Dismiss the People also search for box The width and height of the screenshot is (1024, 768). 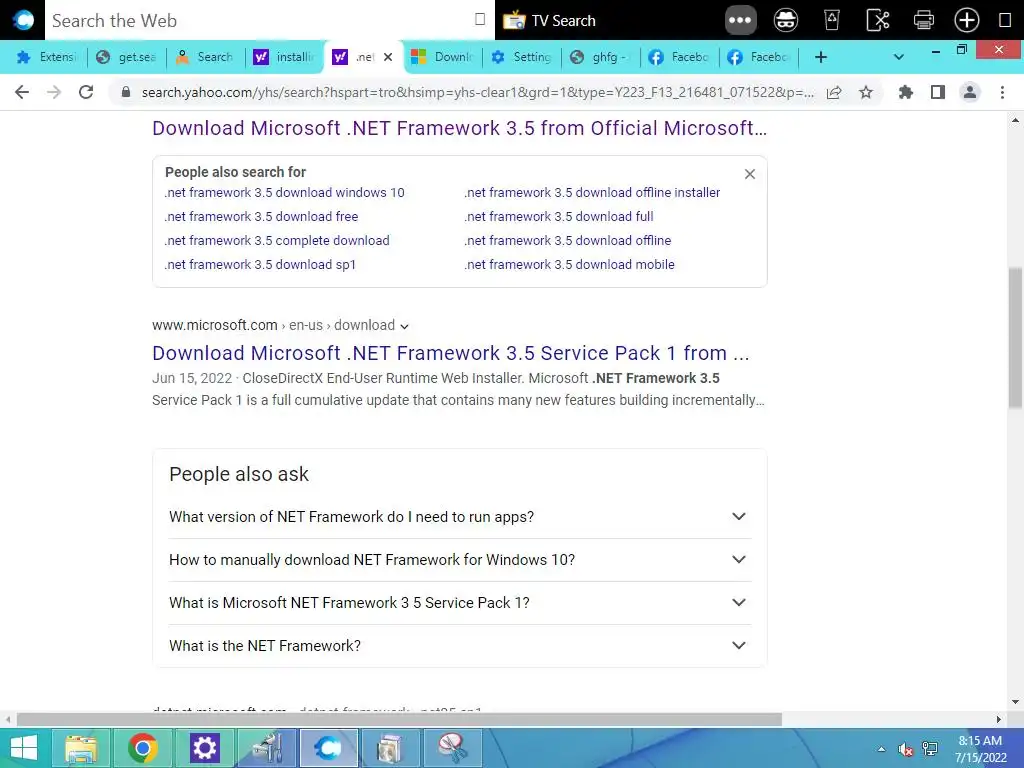[x=750, y=174]
